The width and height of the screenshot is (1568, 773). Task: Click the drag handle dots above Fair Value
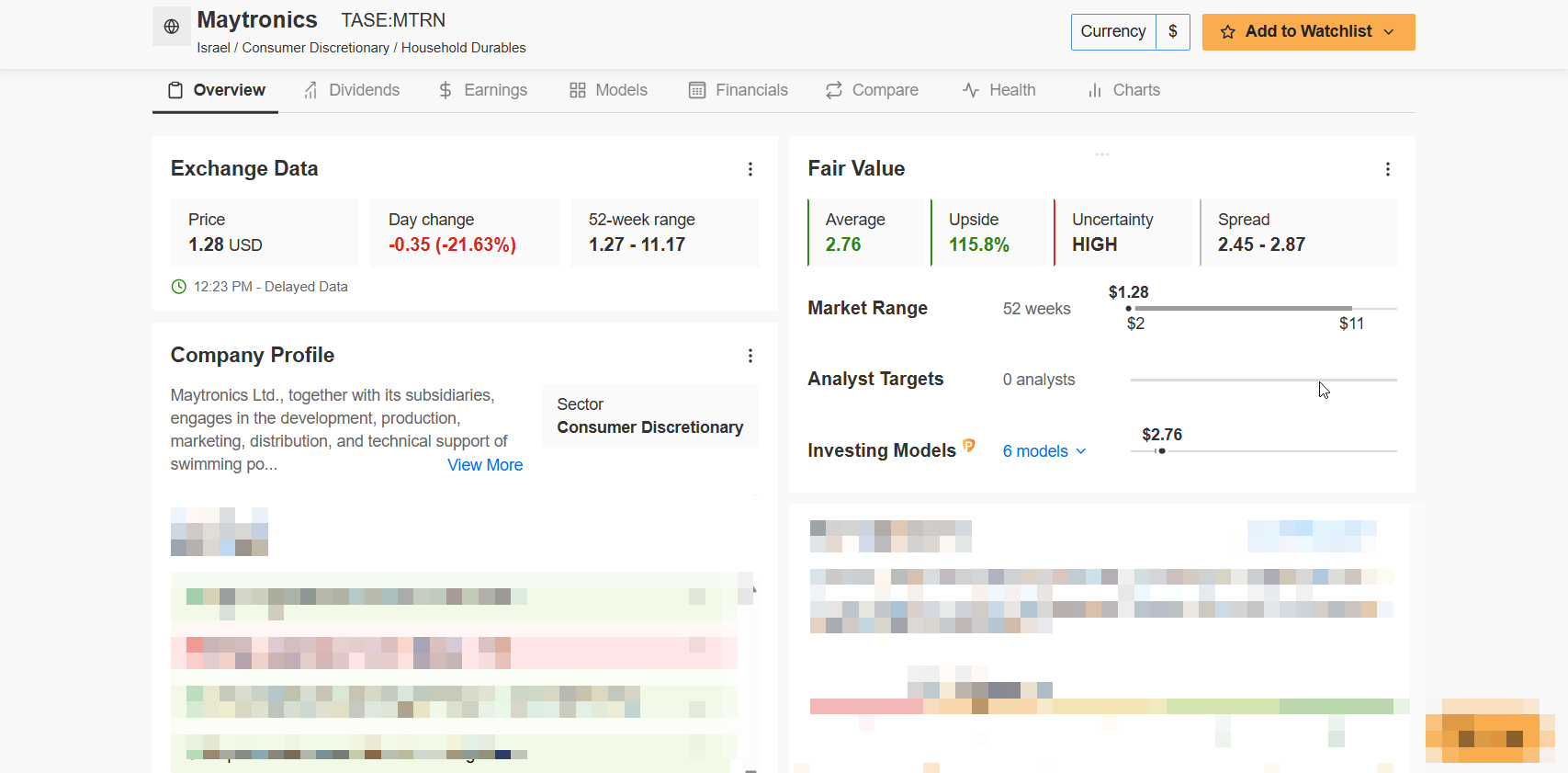(x=1102, y=154)
